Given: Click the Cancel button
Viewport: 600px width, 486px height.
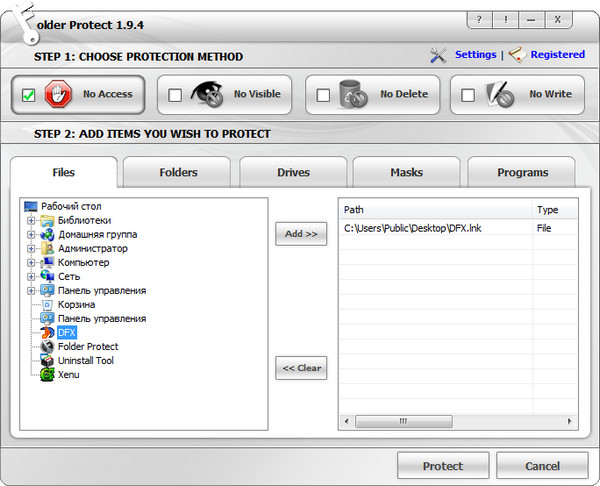Looking at the screenshot, I should (542, 466).
